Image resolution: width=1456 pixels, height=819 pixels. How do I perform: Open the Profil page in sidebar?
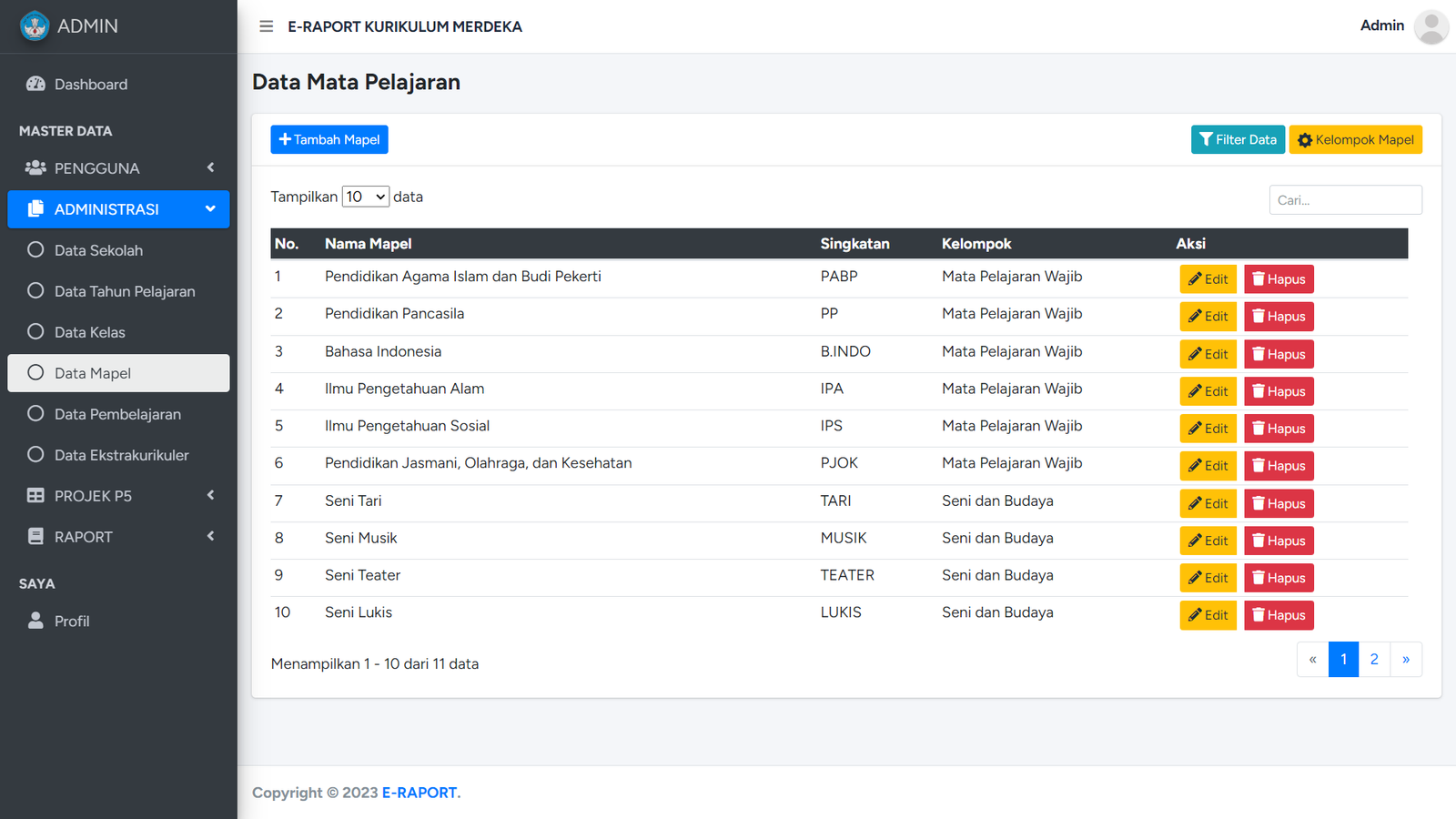point(72,622)
